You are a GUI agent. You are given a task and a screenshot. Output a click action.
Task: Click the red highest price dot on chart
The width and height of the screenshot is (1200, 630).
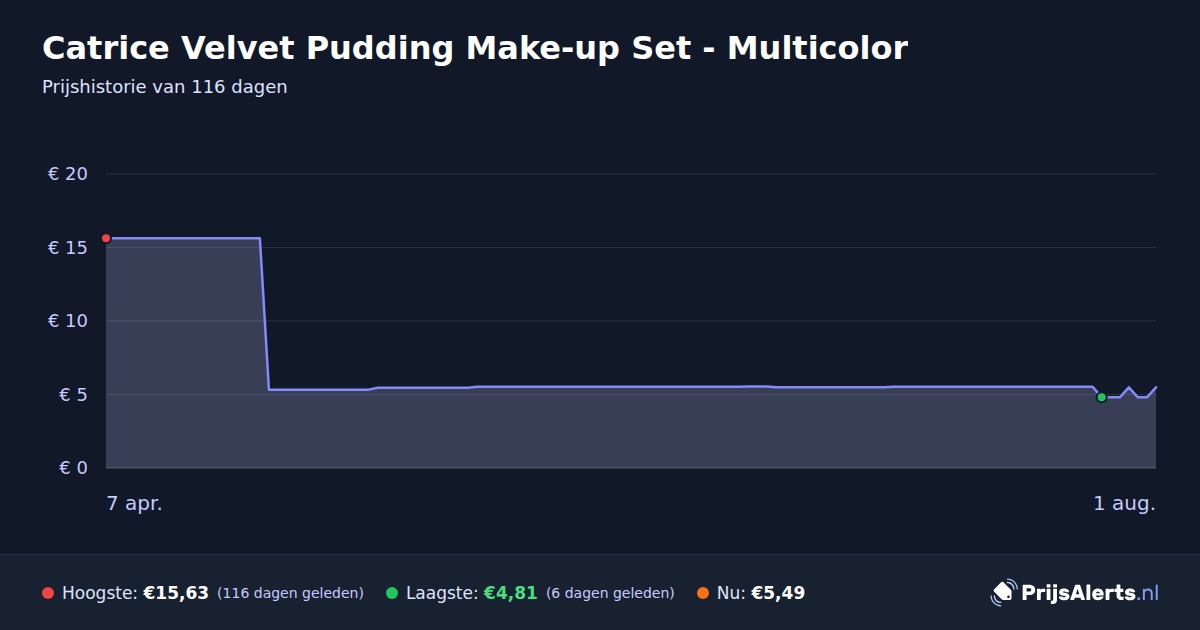coord(106,238)
